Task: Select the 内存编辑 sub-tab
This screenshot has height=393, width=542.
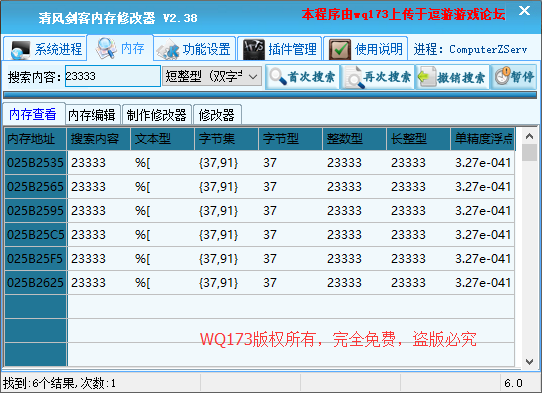Action: pyautogui.click(x=92, y=115)
